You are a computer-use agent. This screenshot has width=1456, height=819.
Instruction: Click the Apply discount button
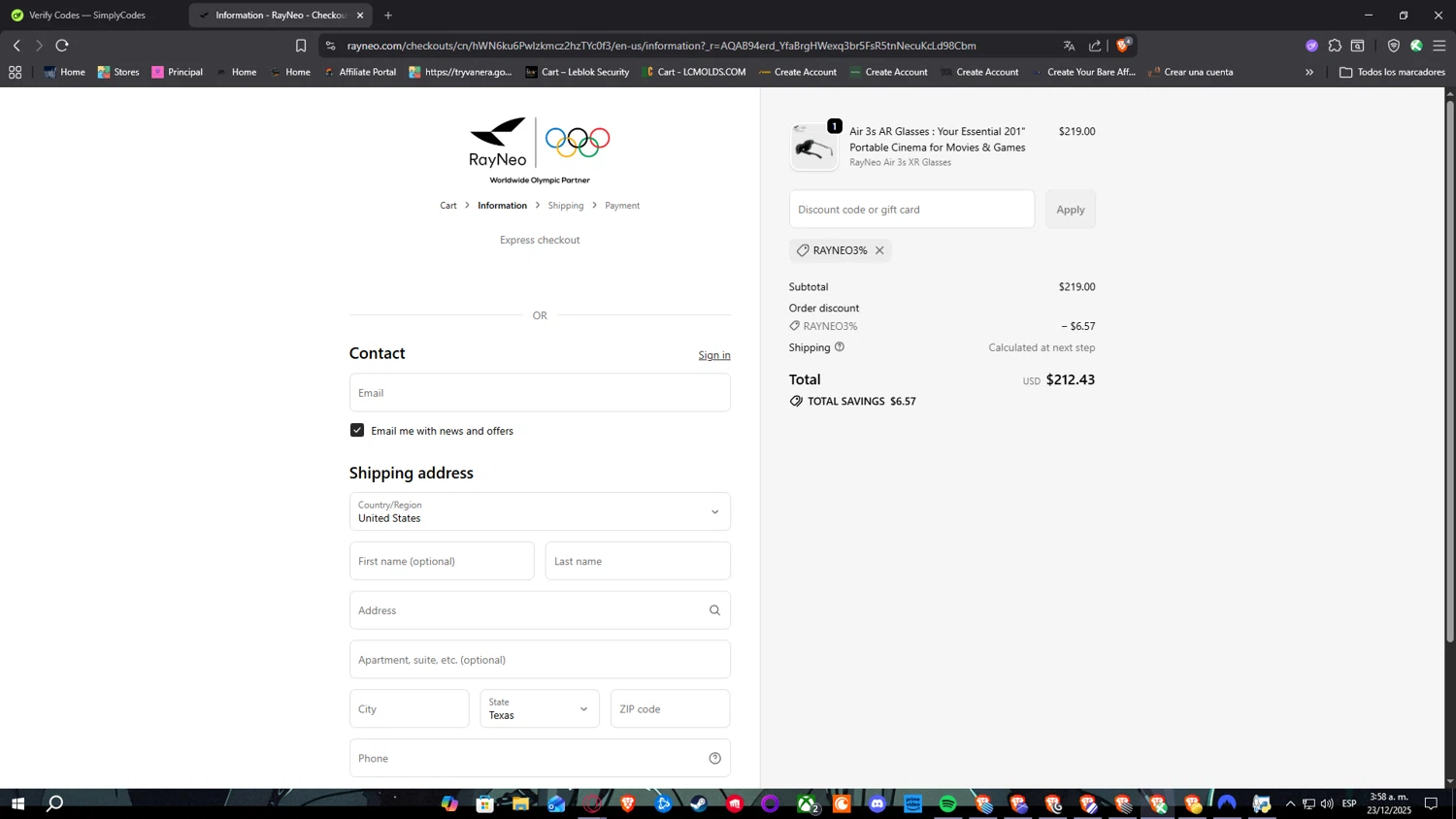[x=1071, y=210]
